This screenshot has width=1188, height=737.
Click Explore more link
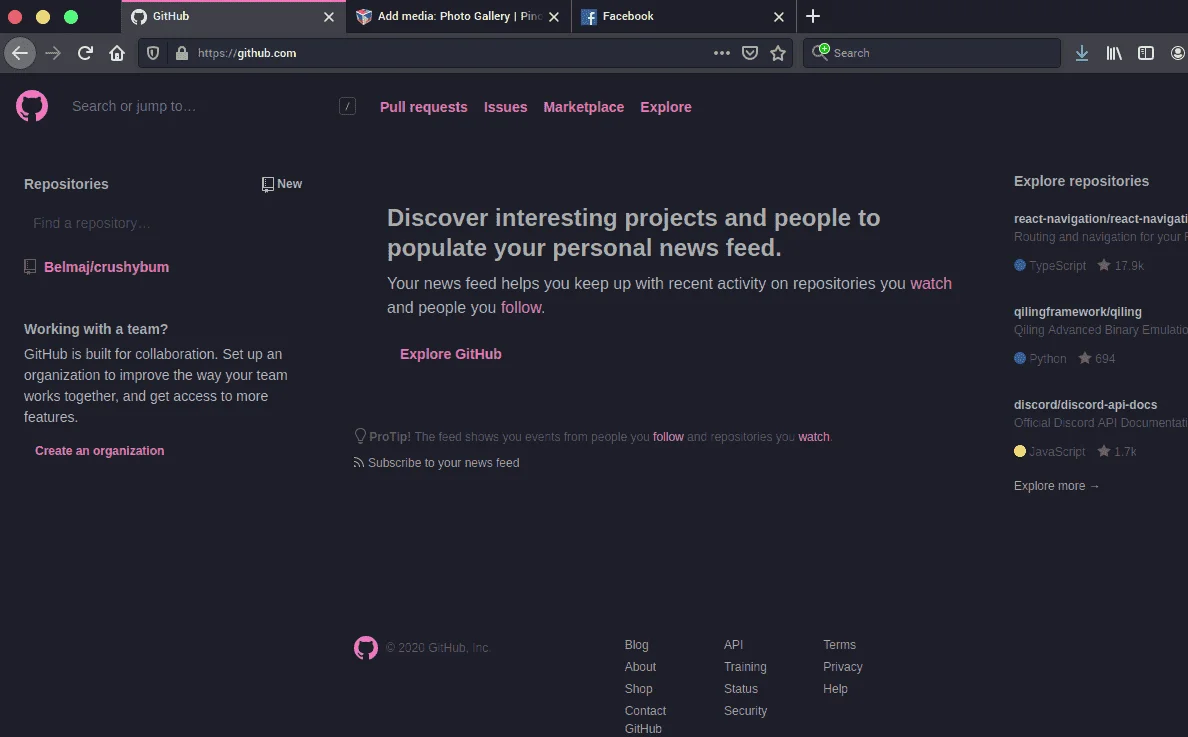tap(1057, 486)
